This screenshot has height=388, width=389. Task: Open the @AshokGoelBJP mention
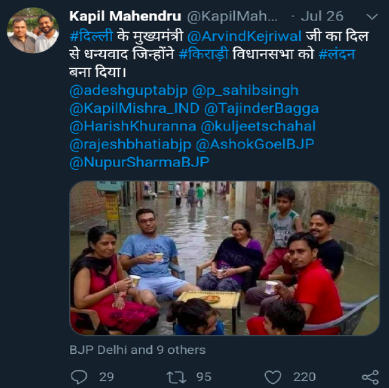click(255, 144)
